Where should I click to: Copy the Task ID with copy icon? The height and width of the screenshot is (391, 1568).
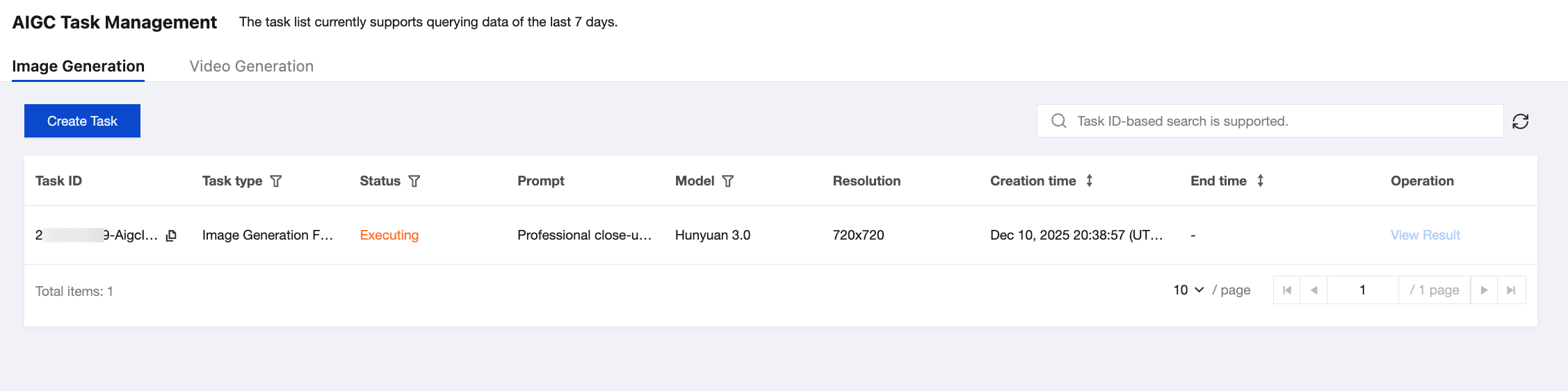[x=171, y=235]
